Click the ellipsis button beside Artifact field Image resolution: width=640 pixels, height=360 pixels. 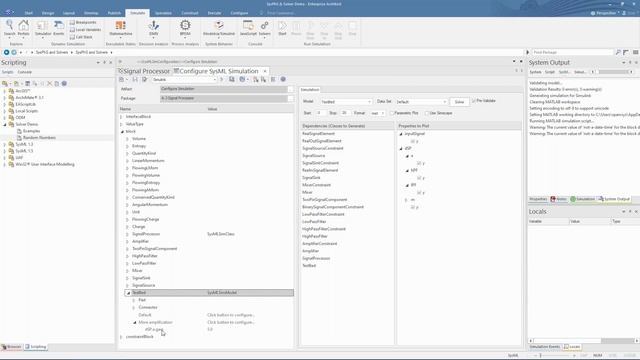pyautogui.click(x=291, y=89)
